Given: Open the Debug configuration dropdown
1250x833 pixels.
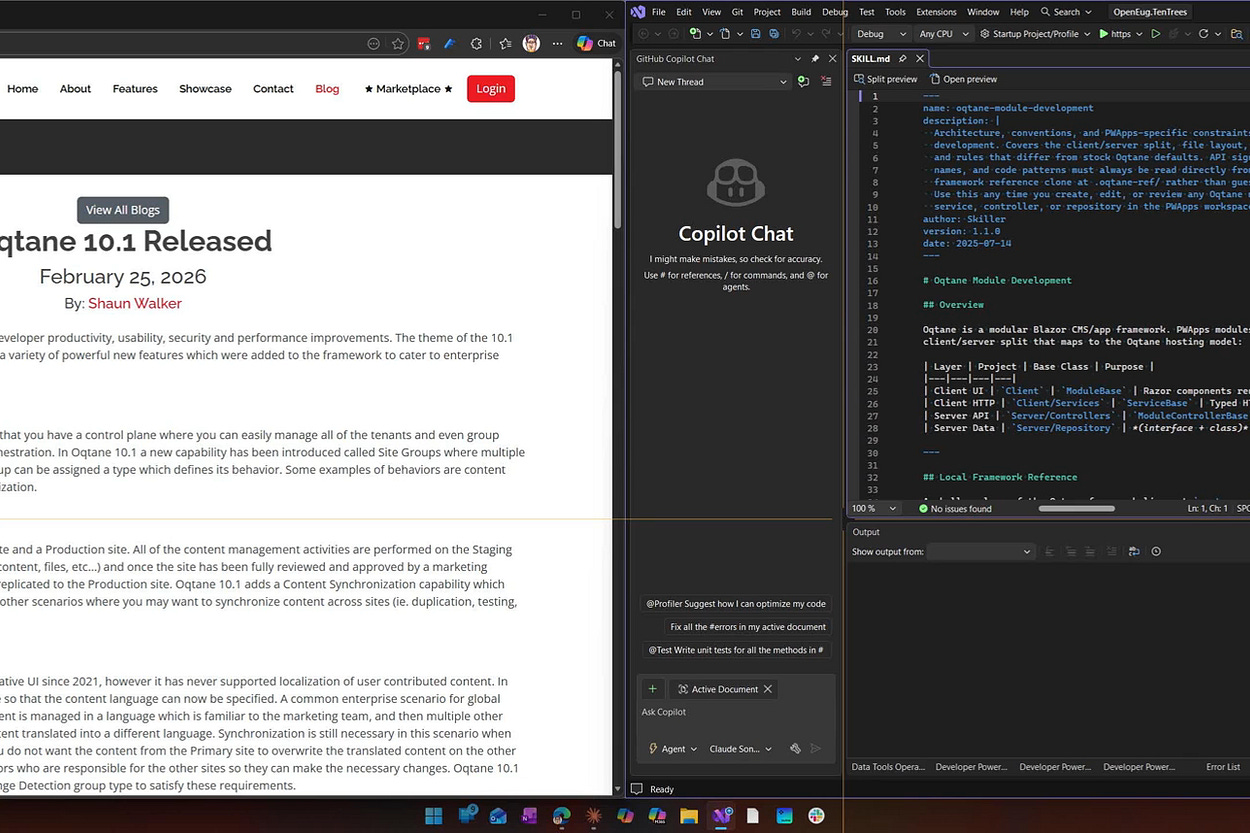Looking at the screenshot, I should [879, 34].
